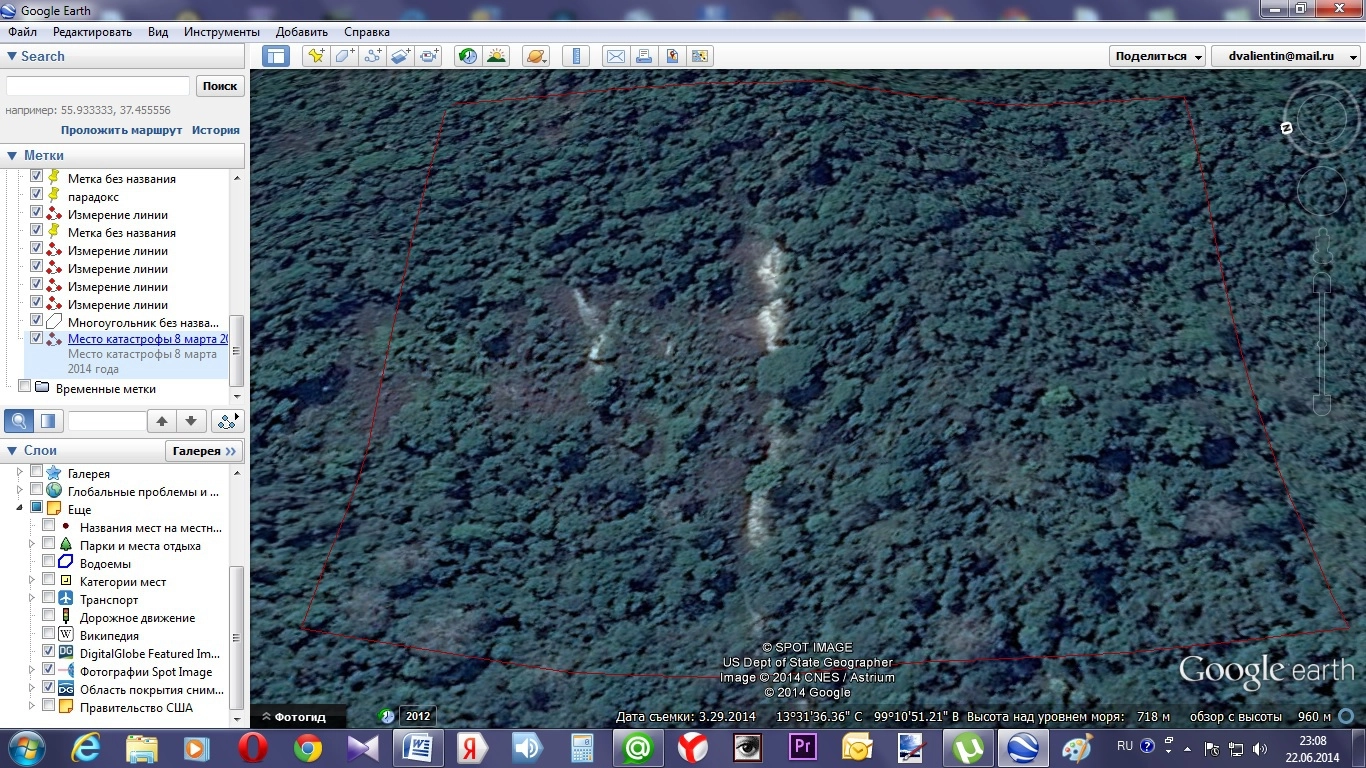Screen dimensions: 1366x768
Task: Toggle sunlight across the landscape
Action: coord(496,56)
